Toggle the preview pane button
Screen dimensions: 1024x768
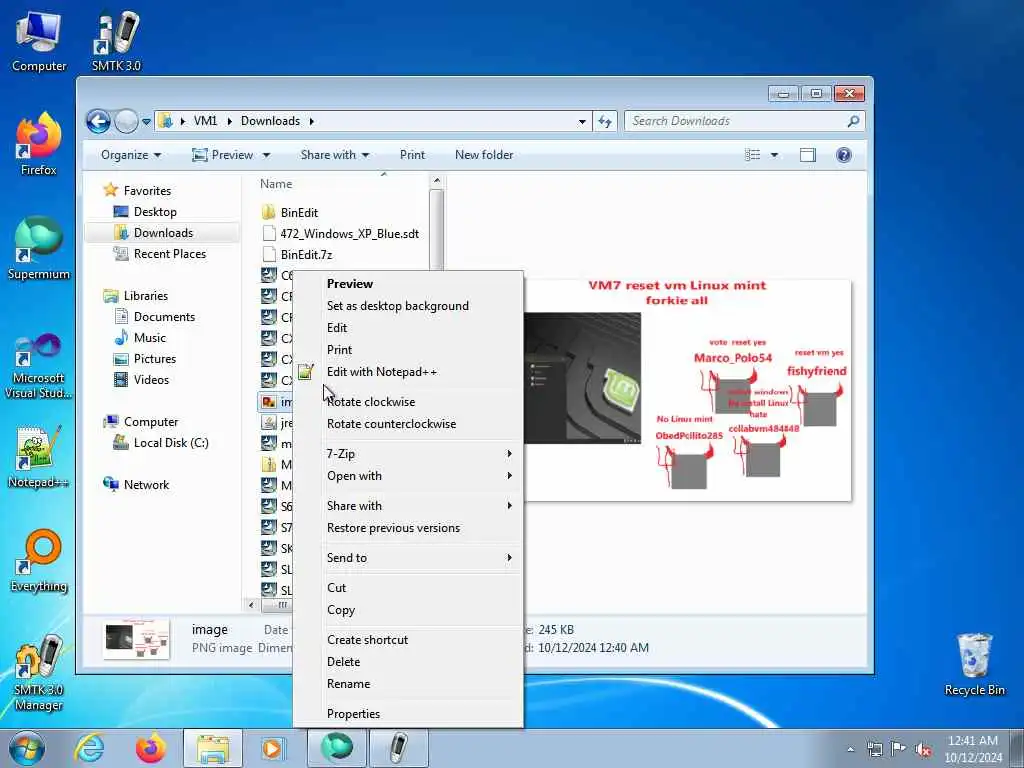808,155
